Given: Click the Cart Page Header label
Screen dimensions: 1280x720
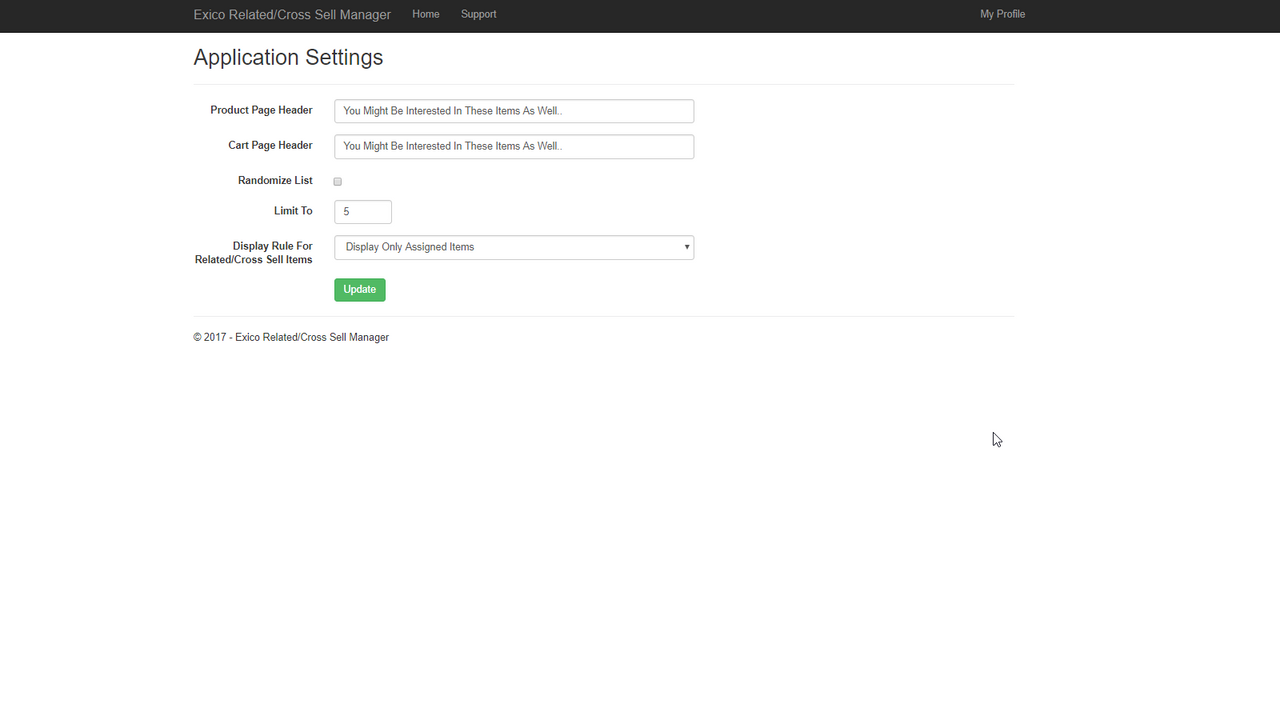Looking at the screenshot, I should point(270,145).
